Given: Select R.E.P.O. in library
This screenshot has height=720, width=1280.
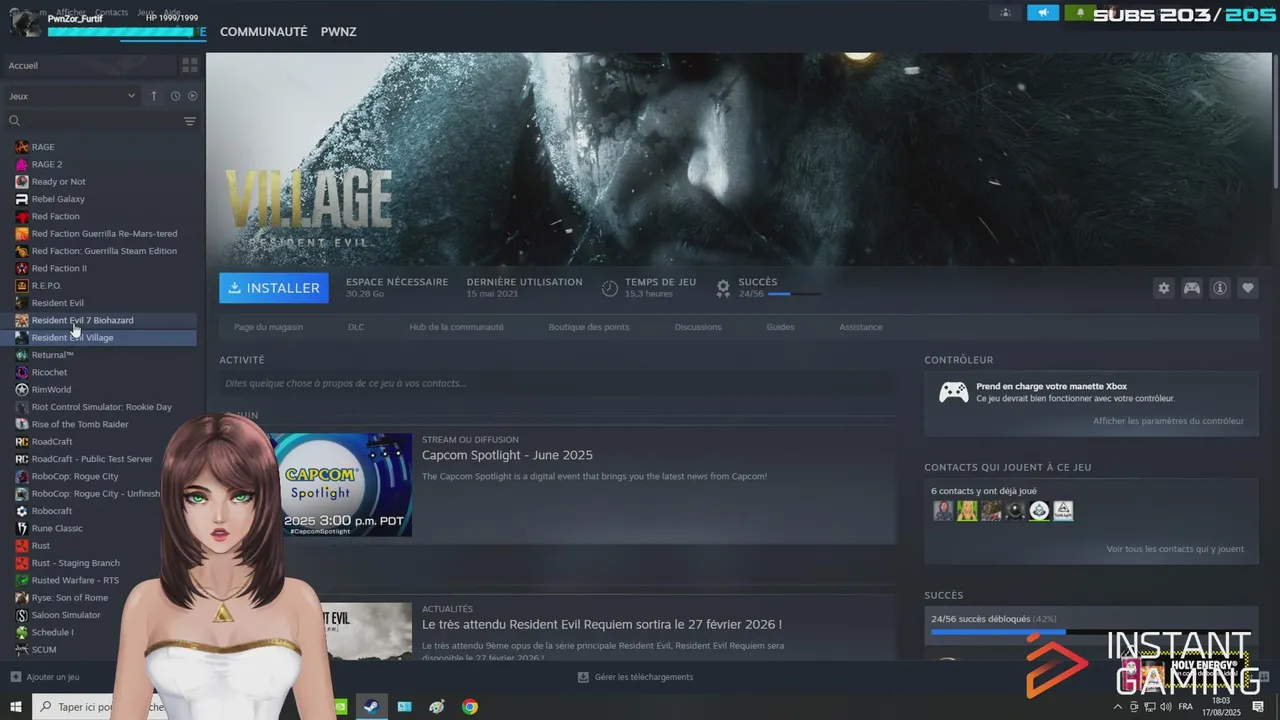Looking at the screenshot, I should point(100,286).
